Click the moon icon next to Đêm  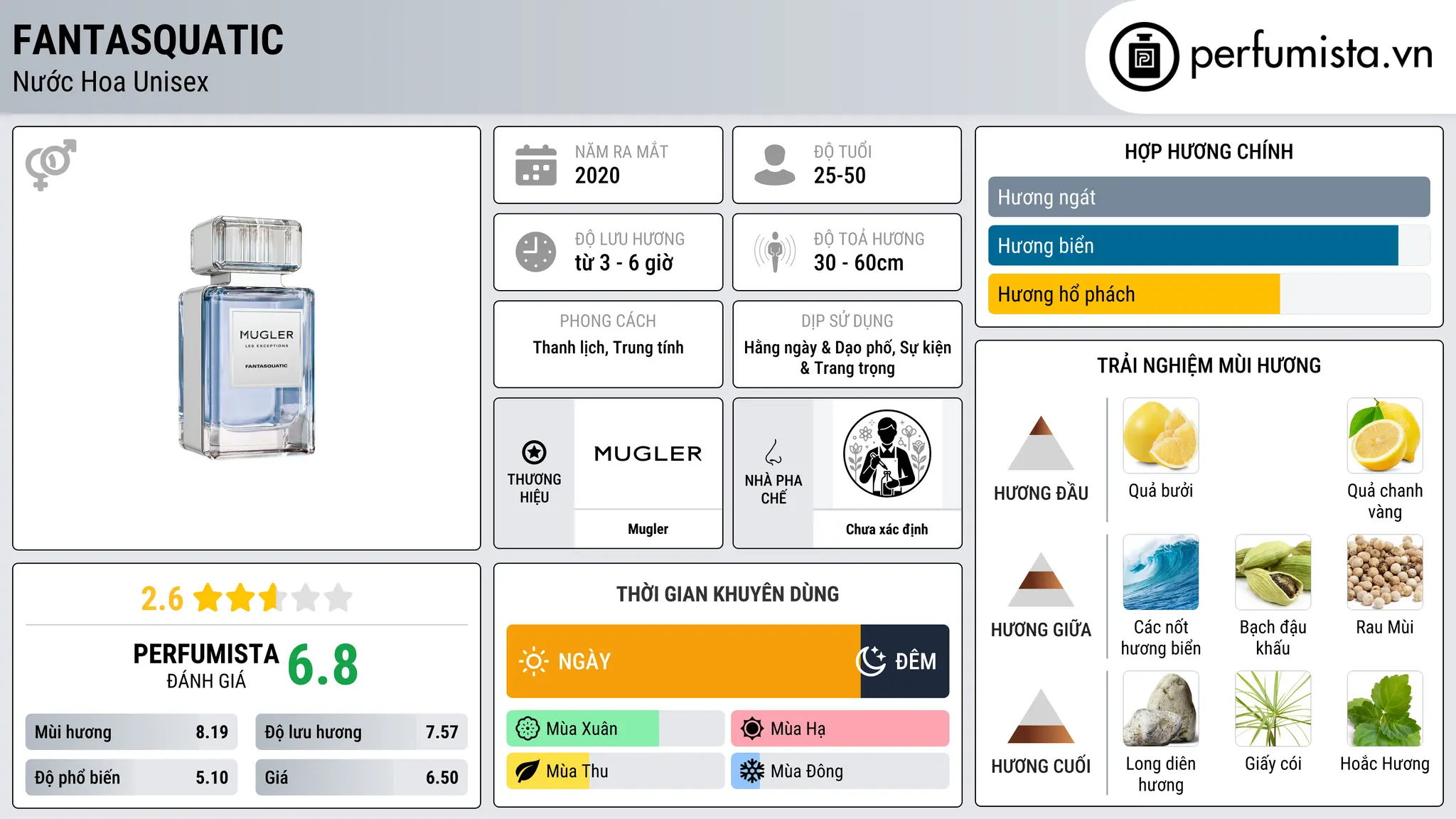pyautogui.click(x=871, y=661)
